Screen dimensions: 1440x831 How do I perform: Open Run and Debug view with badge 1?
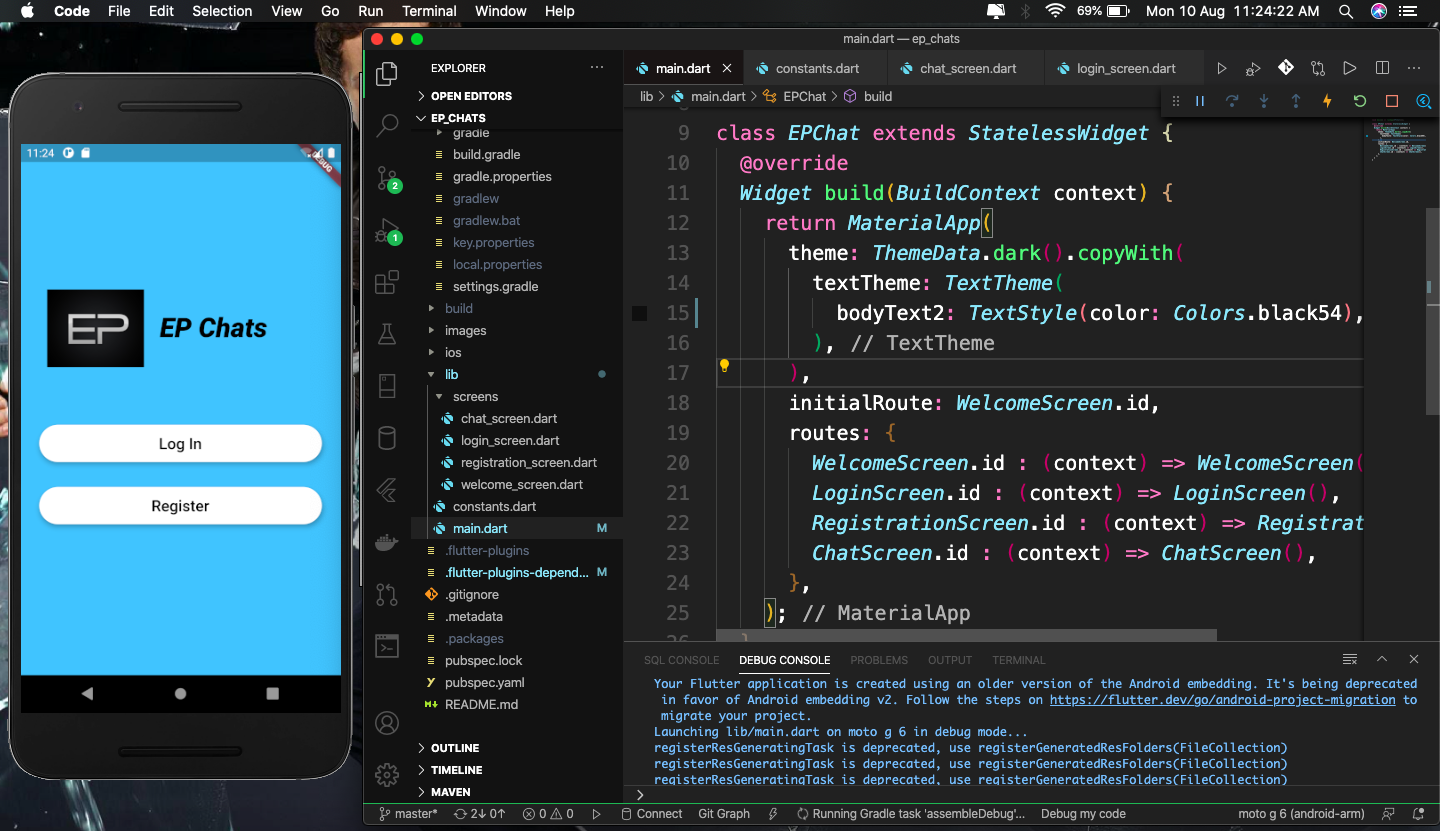tap(387, 231)
